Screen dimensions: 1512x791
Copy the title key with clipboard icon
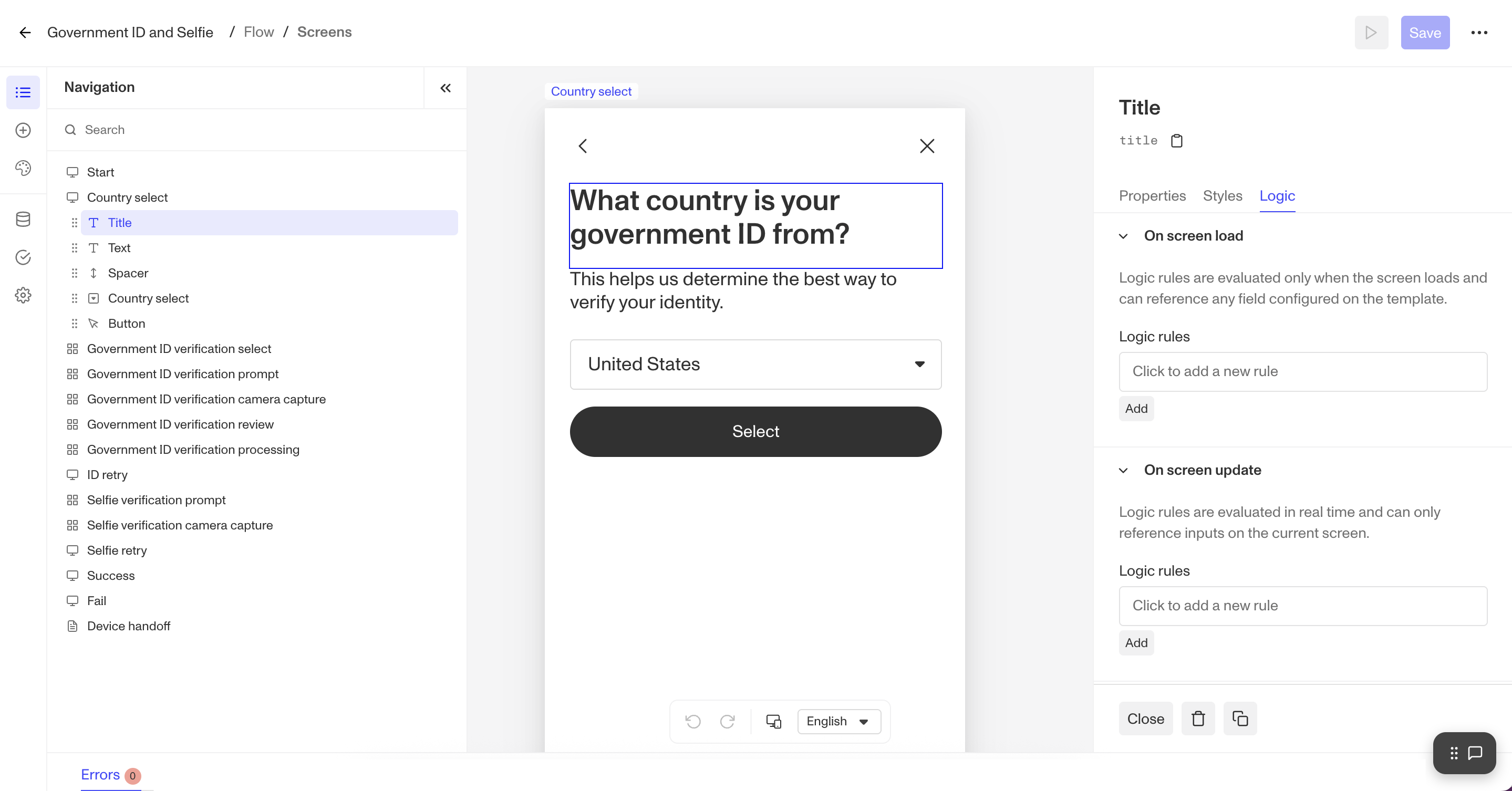pyautogui.click(x=1176, y=141)
